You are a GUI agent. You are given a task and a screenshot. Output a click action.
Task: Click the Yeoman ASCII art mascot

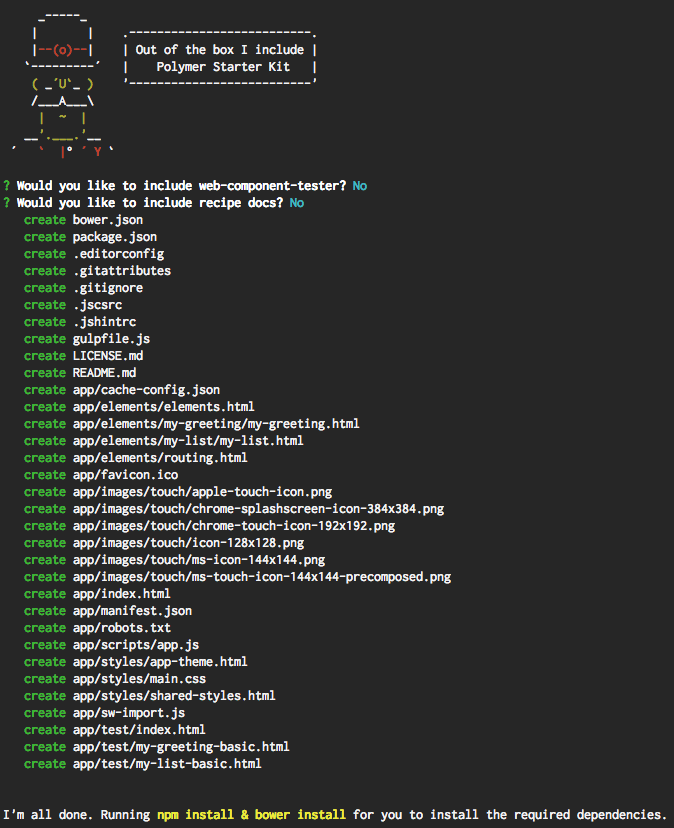point(62,85)
